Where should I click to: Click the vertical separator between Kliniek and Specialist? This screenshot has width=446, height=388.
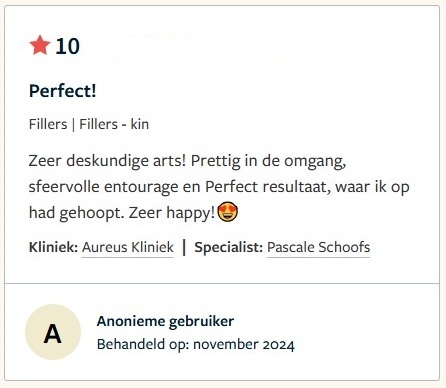pos(184,247)
